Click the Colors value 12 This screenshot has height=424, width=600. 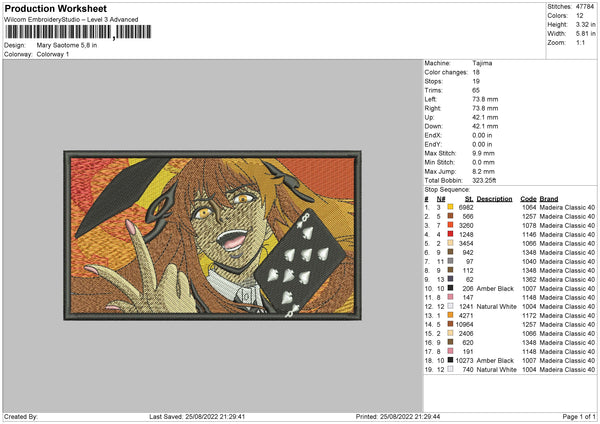click(580, 16)
